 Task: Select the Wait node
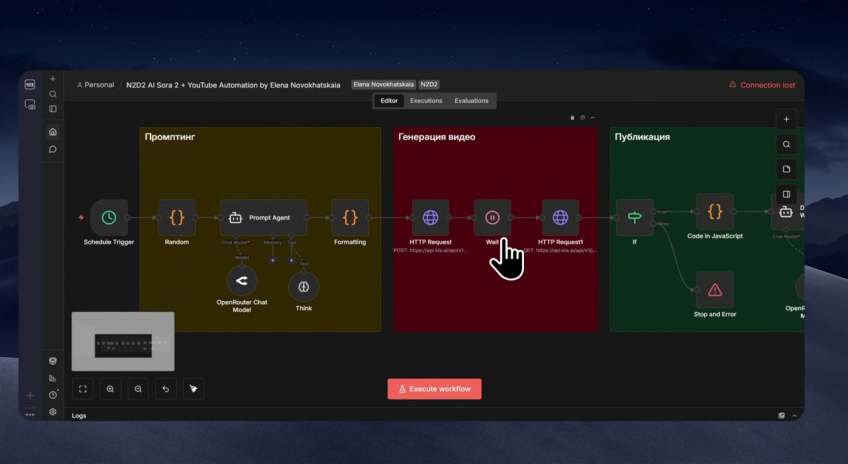[x=492, y=217]
